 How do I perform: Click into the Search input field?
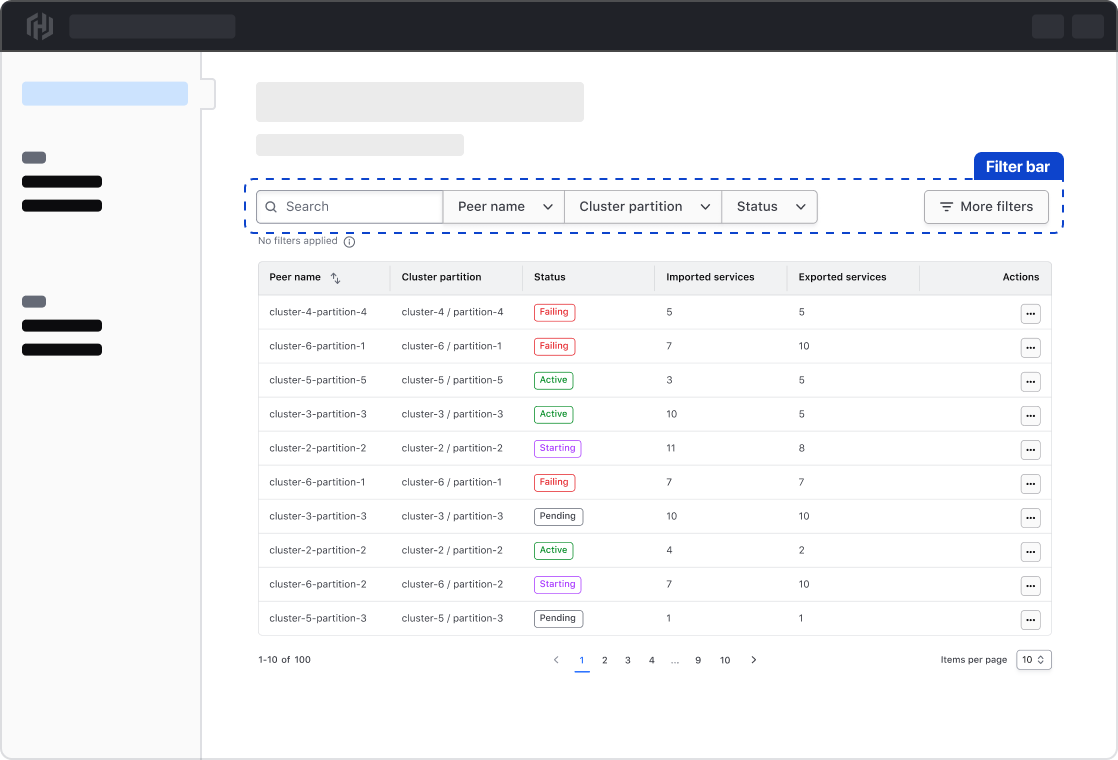(x=350, y=207)
